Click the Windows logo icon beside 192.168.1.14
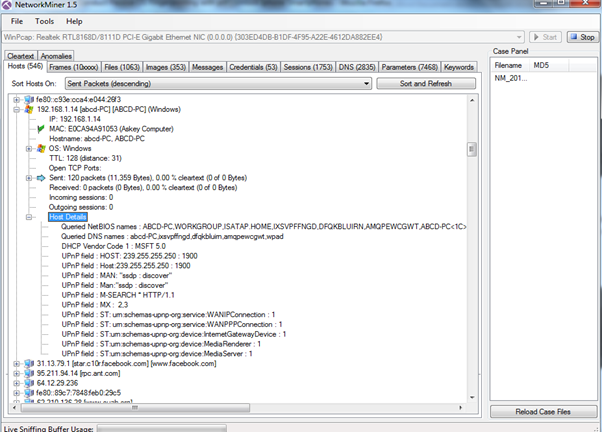Viewport: 602px width, 432px height. [29, 109]
